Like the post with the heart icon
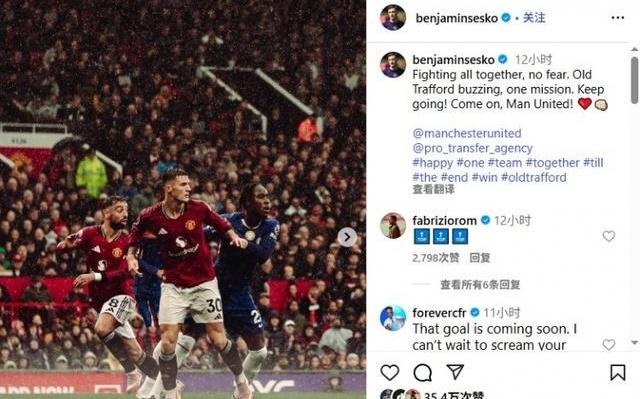 (x=389, y=372)
